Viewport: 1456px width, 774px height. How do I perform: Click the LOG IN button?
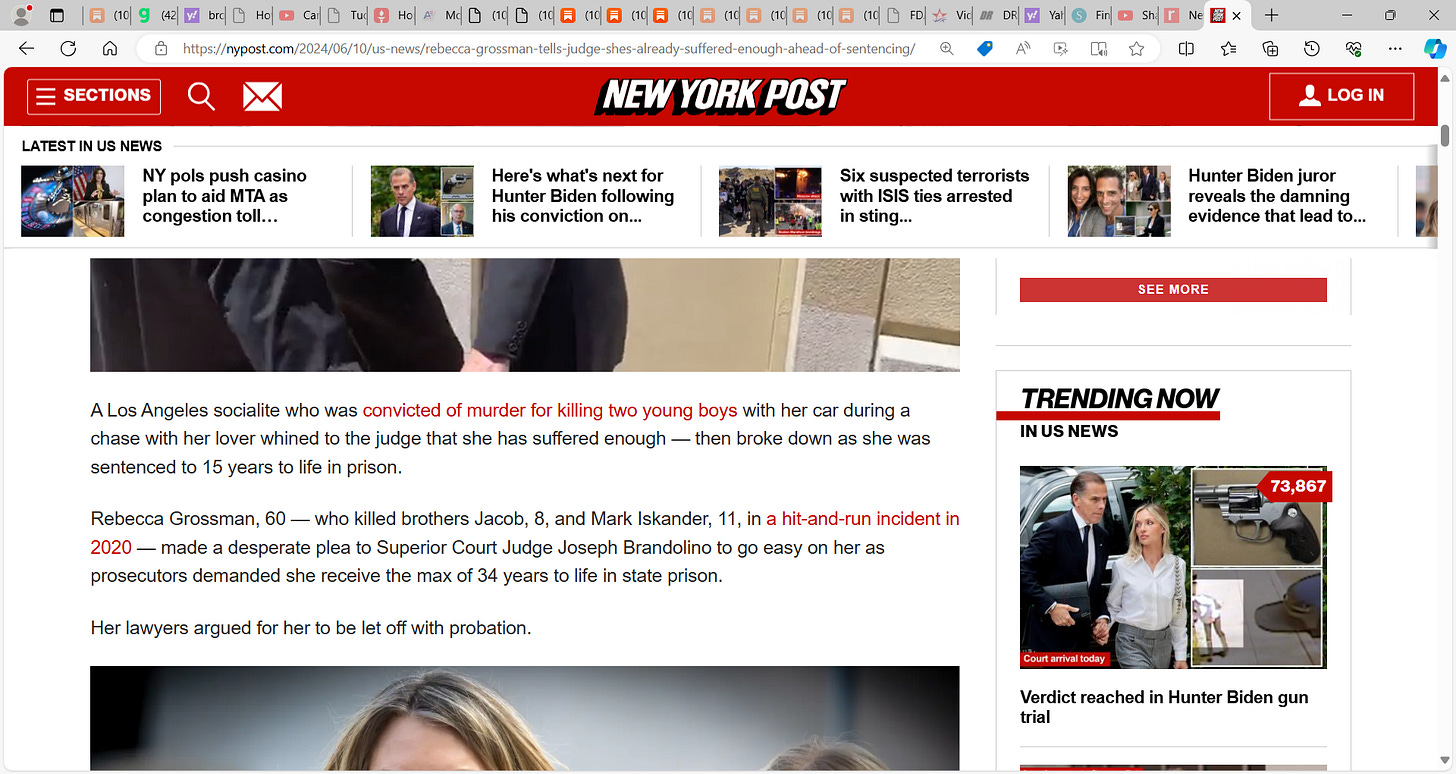click(x=1341, y=96)
